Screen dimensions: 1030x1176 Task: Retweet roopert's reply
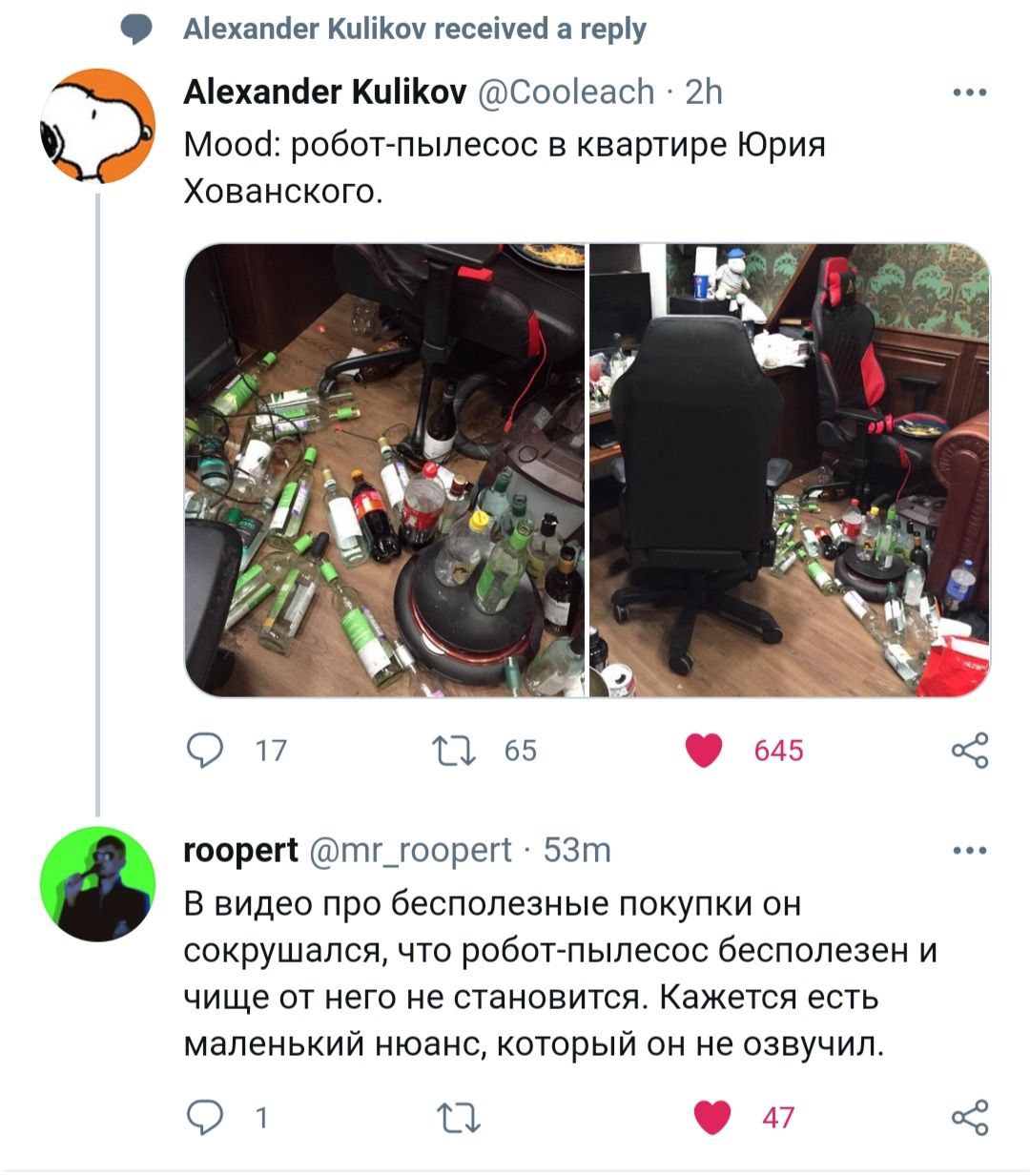[458, 1117]
